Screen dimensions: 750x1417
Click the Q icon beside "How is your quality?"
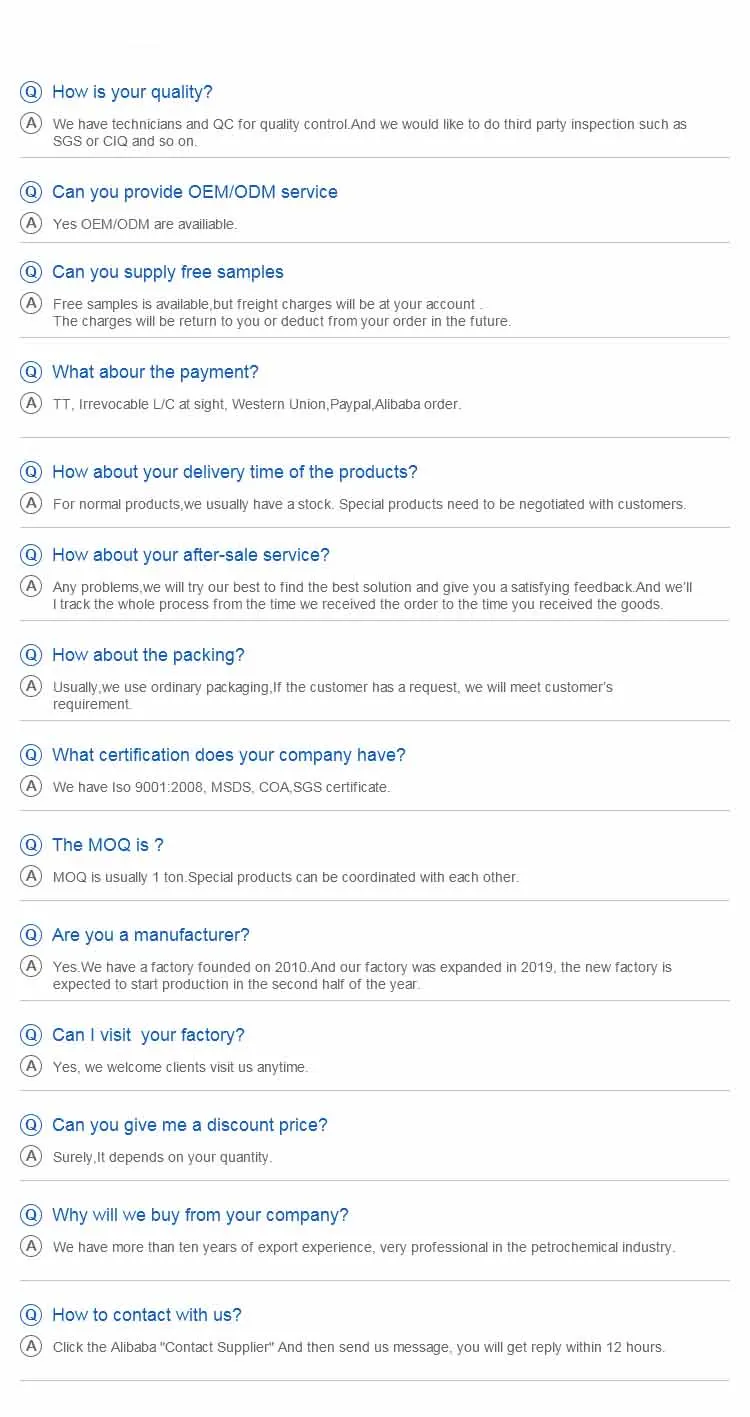[x=32, y=92]
